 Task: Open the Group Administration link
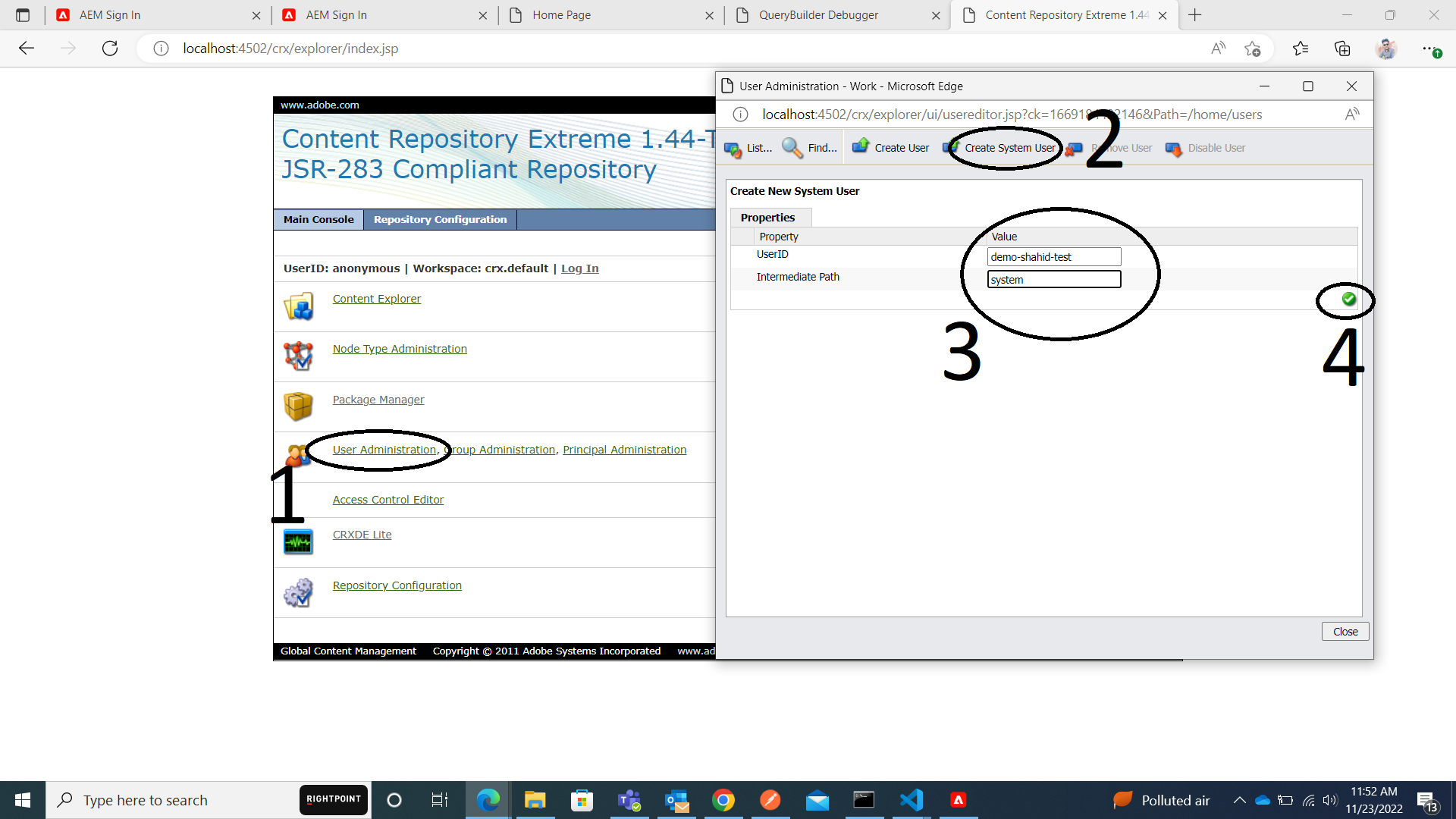[499, 449]
